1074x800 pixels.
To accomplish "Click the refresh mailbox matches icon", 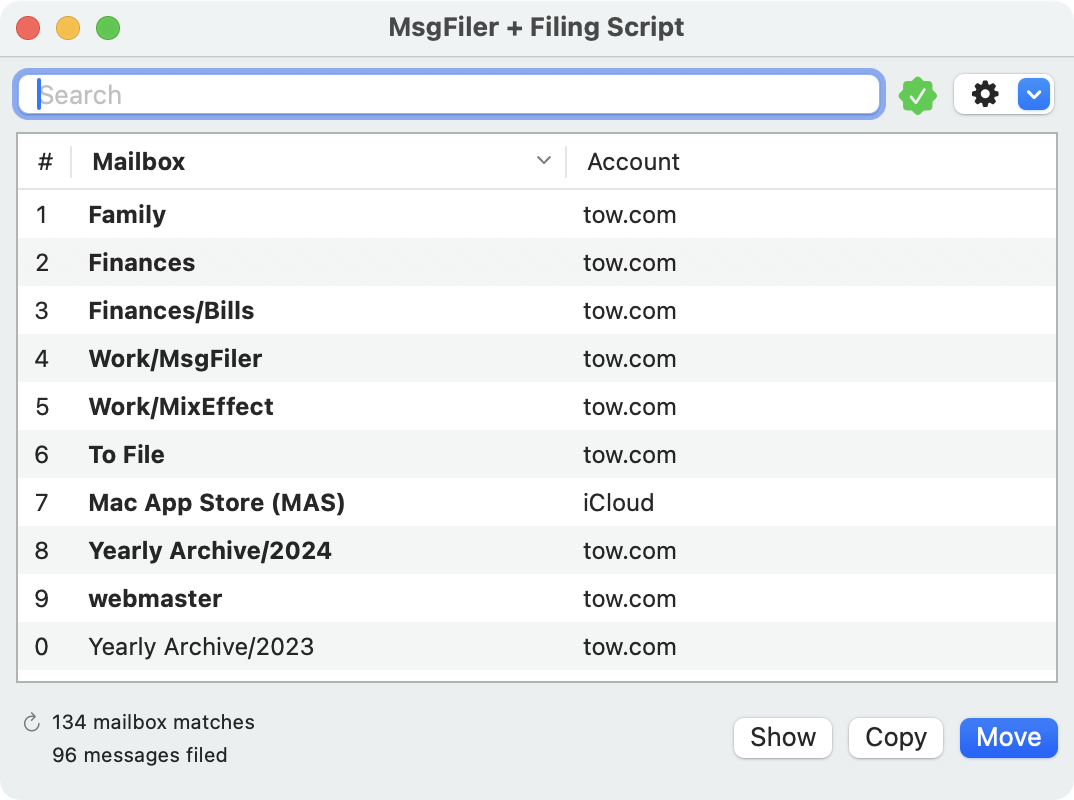I will pos(31,722).
